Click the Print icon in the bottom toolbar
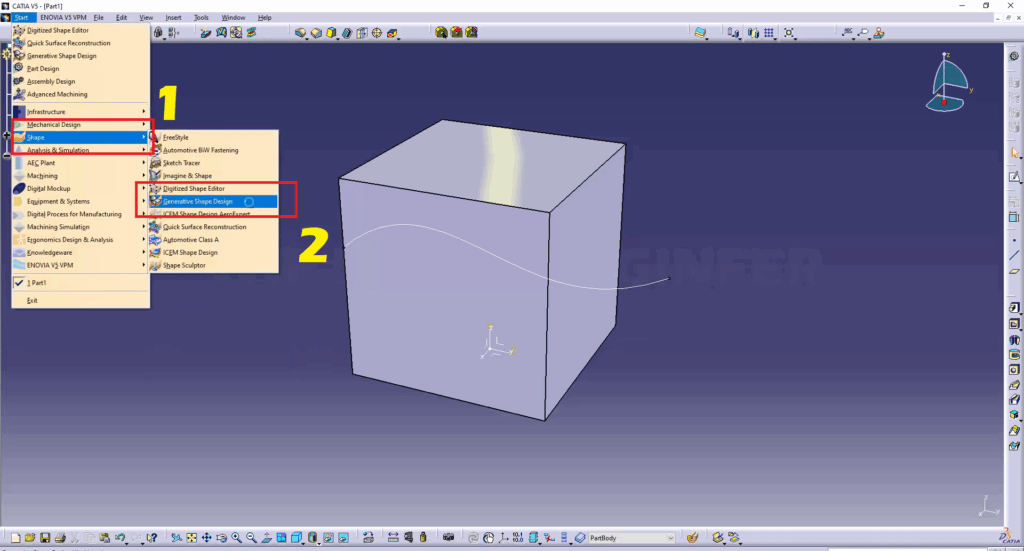Image resolution: width=1024 pixels, height=551 pixels. coord(60,538)
